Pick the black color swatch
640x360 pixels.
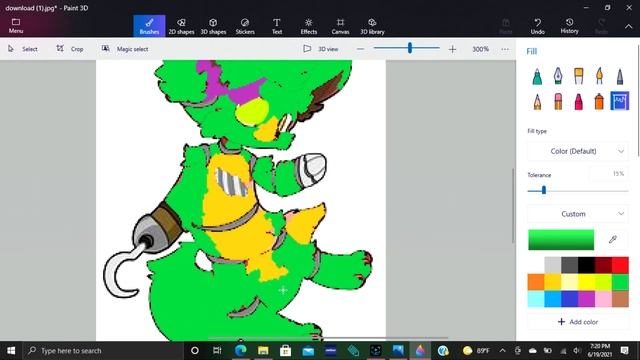pos(586,265)
